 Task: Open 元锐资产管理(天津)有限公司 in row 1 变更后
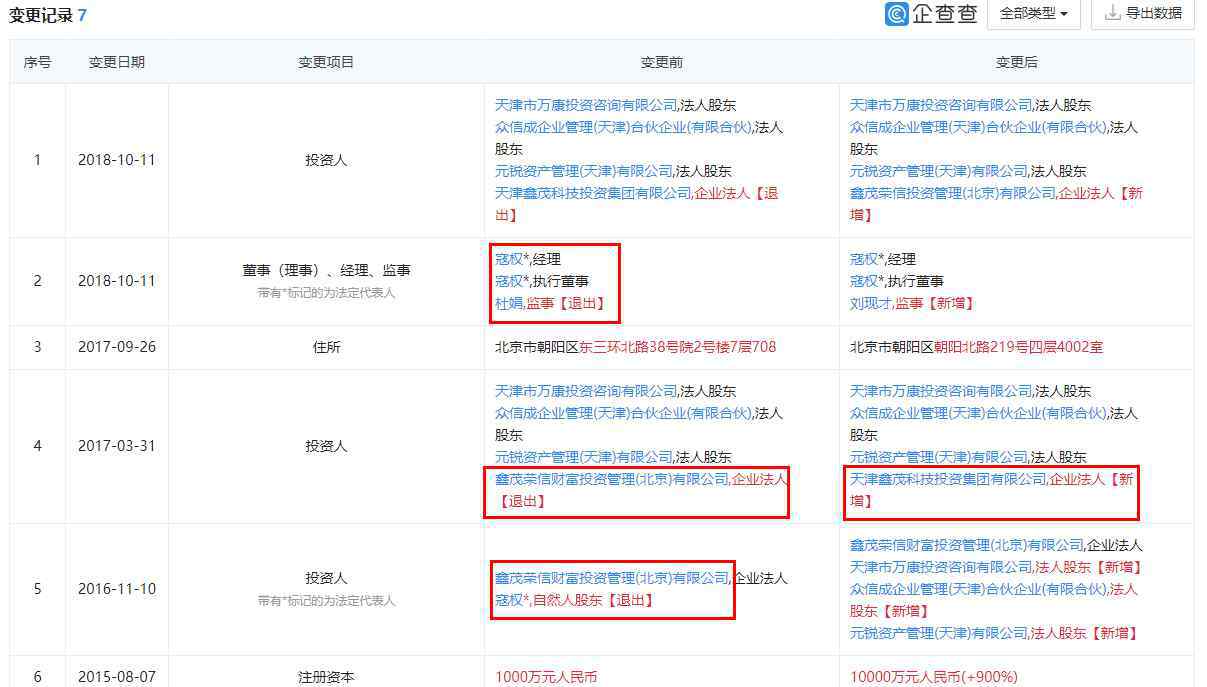(x=938, y=171)
